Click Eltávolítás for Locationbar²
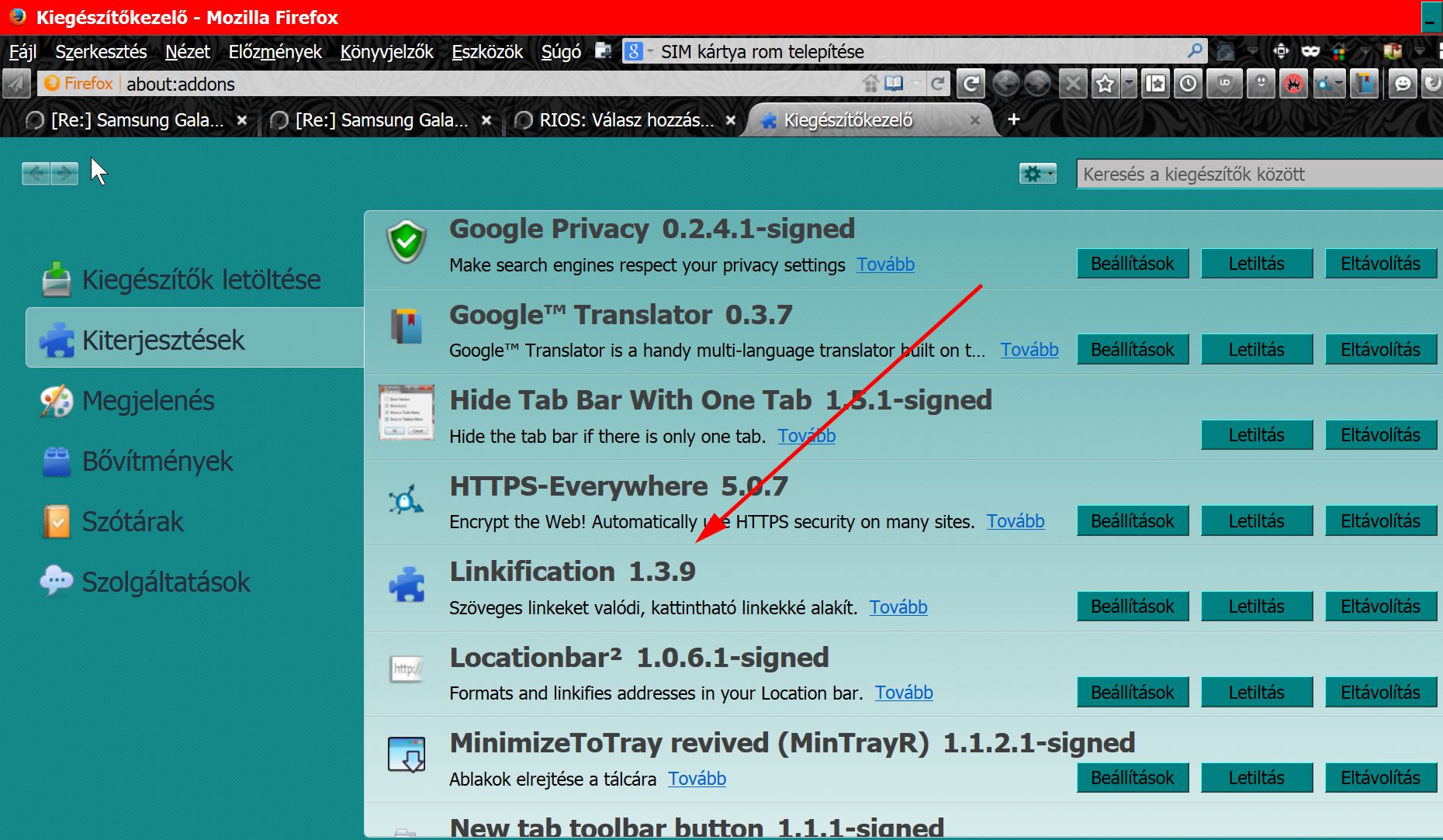Screen dimensions: 1443x840 tap(1381, 693)
